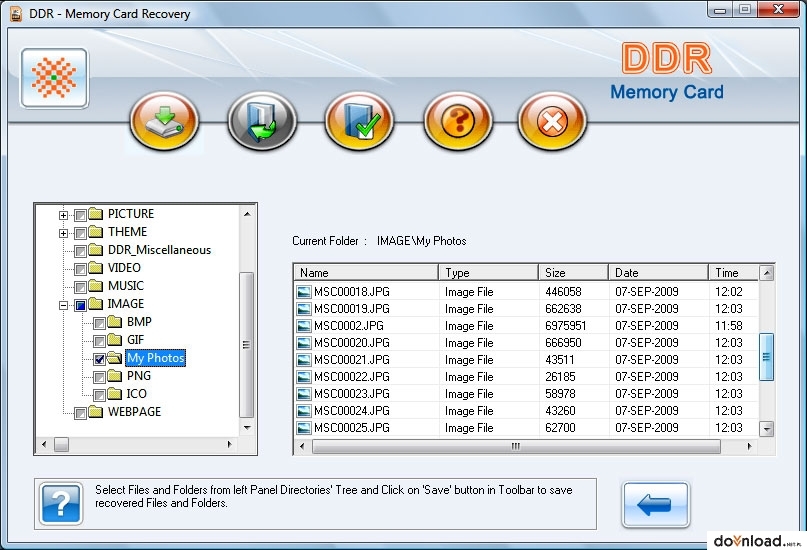
Task: Maximize the DDR Memory Card Recovery window
Action: pos(745,10)
